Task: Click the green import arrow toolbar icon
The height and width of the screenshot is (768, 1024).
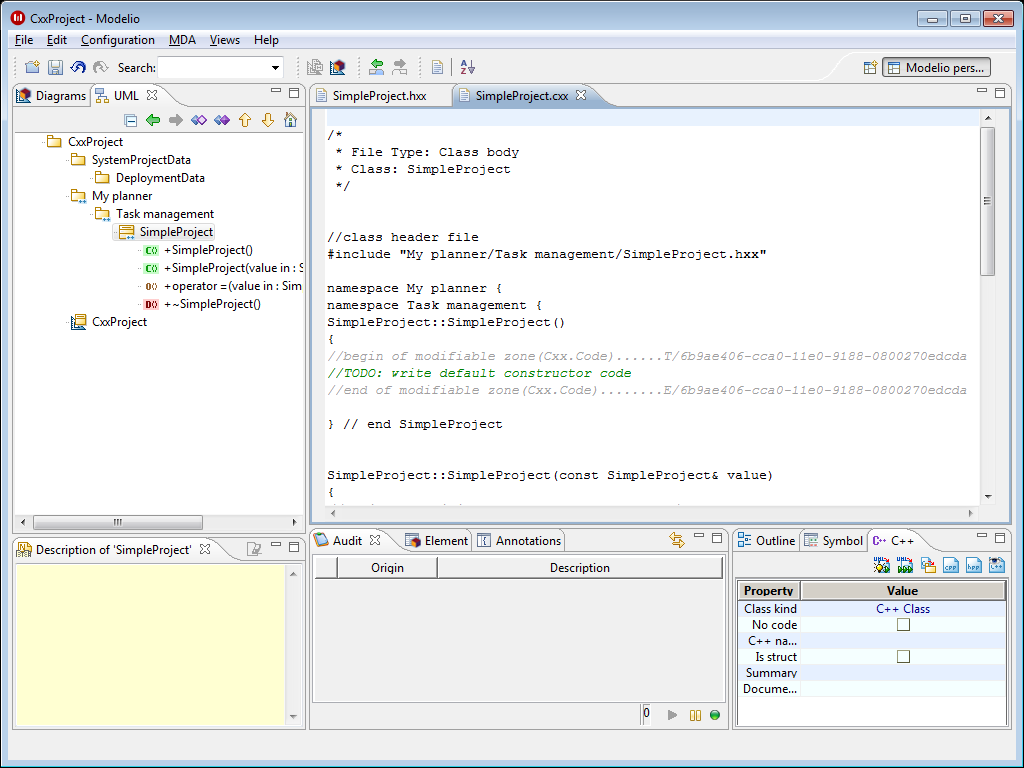Action: click(x=377, y=67)
